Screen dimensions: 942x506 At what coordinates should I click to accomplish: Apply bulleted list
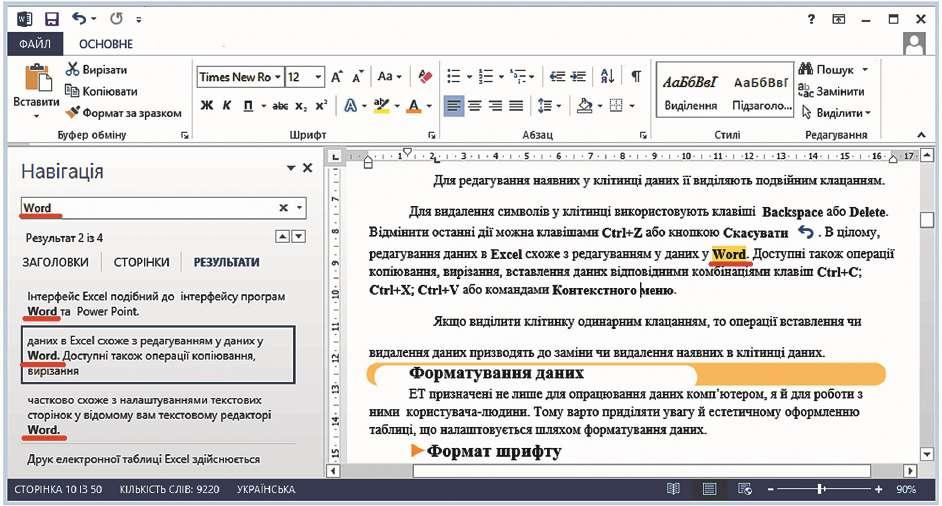tap(454, 76)
